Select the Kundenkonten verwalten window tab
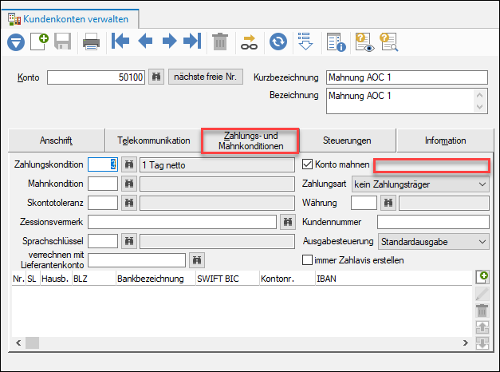Viewport: 500px width, 372px height. (70, 19)
